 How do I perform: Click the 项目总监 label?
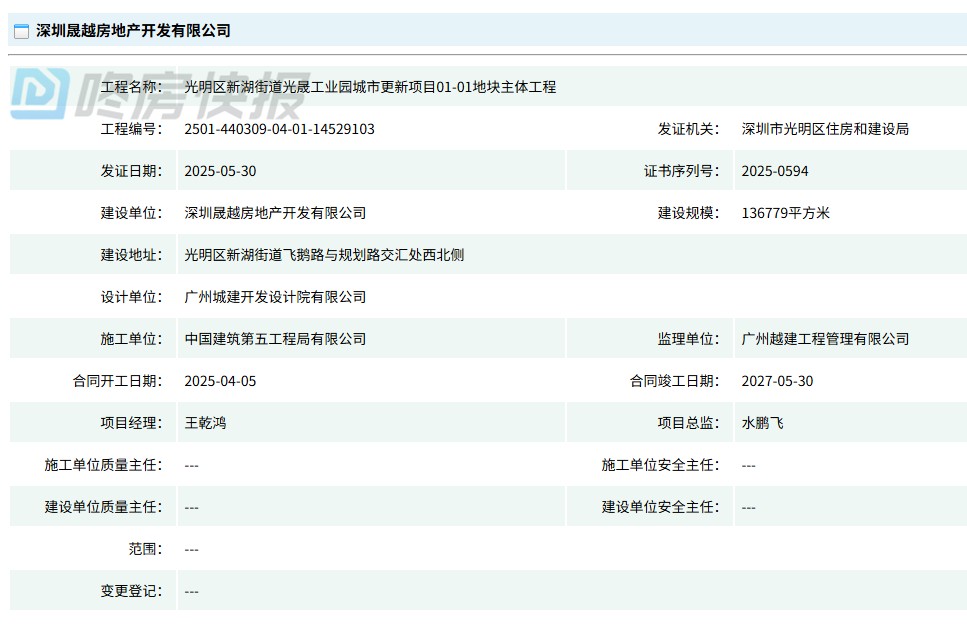tap(688, 423)
